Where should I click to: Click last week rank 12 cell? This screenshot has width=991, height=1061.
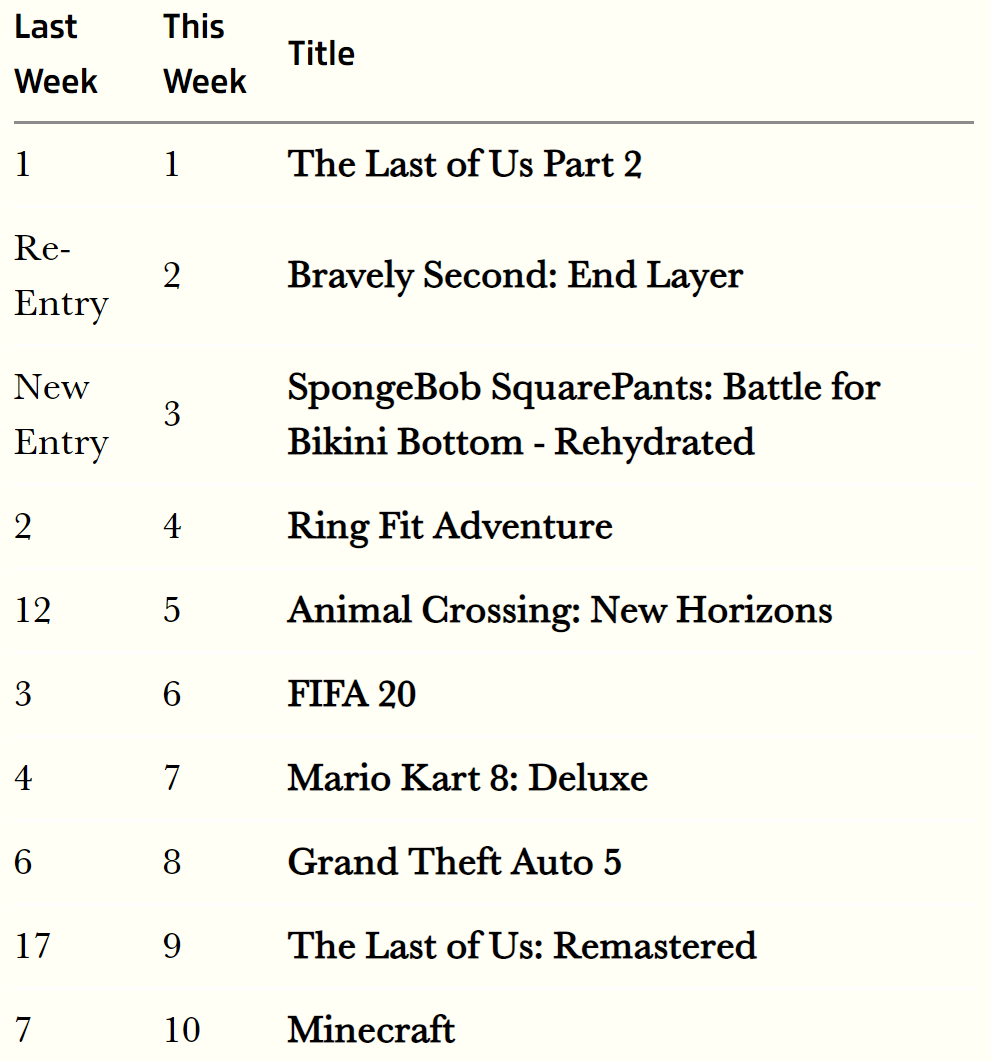pos(33,611)
